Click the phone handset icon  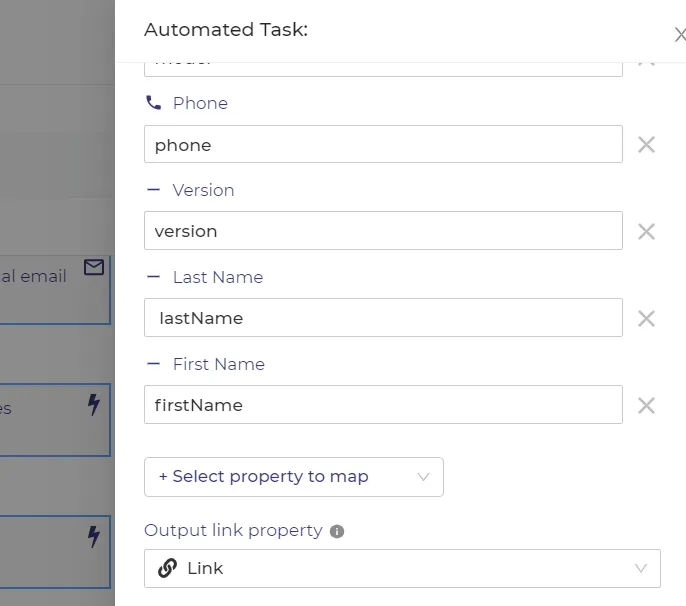154,103
